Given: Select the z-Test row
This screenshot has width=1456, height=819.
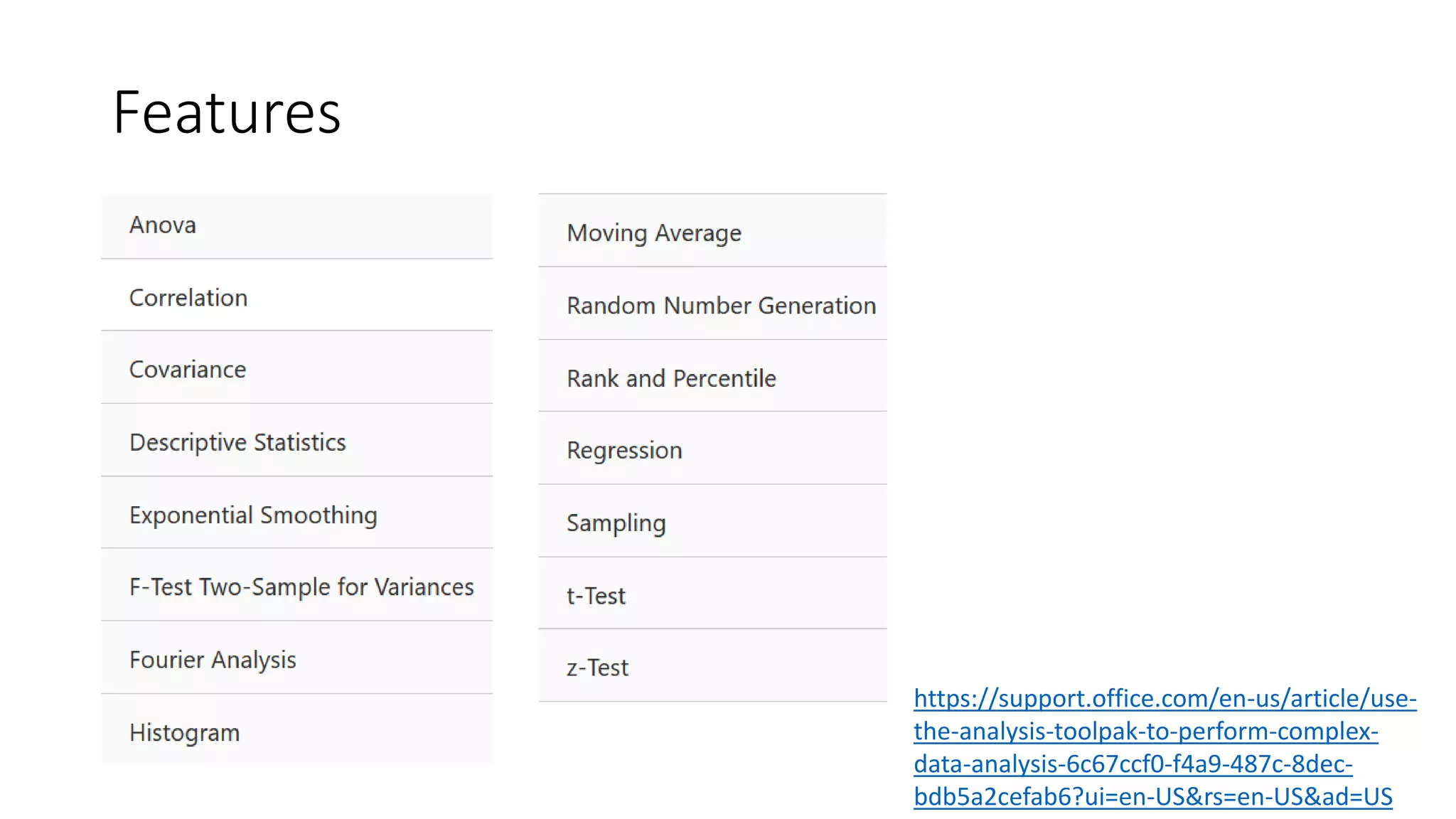Looking at the screenshot, I should [712, 666].
